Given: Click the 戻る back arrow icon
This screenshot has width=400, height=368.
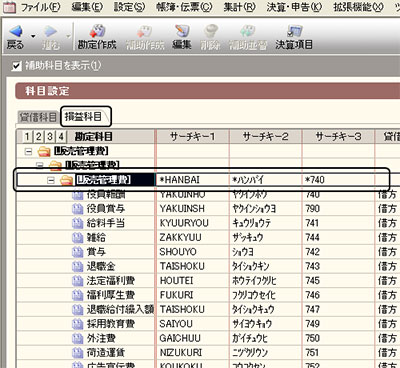Looking at the screenshot, I should (16, 32).
